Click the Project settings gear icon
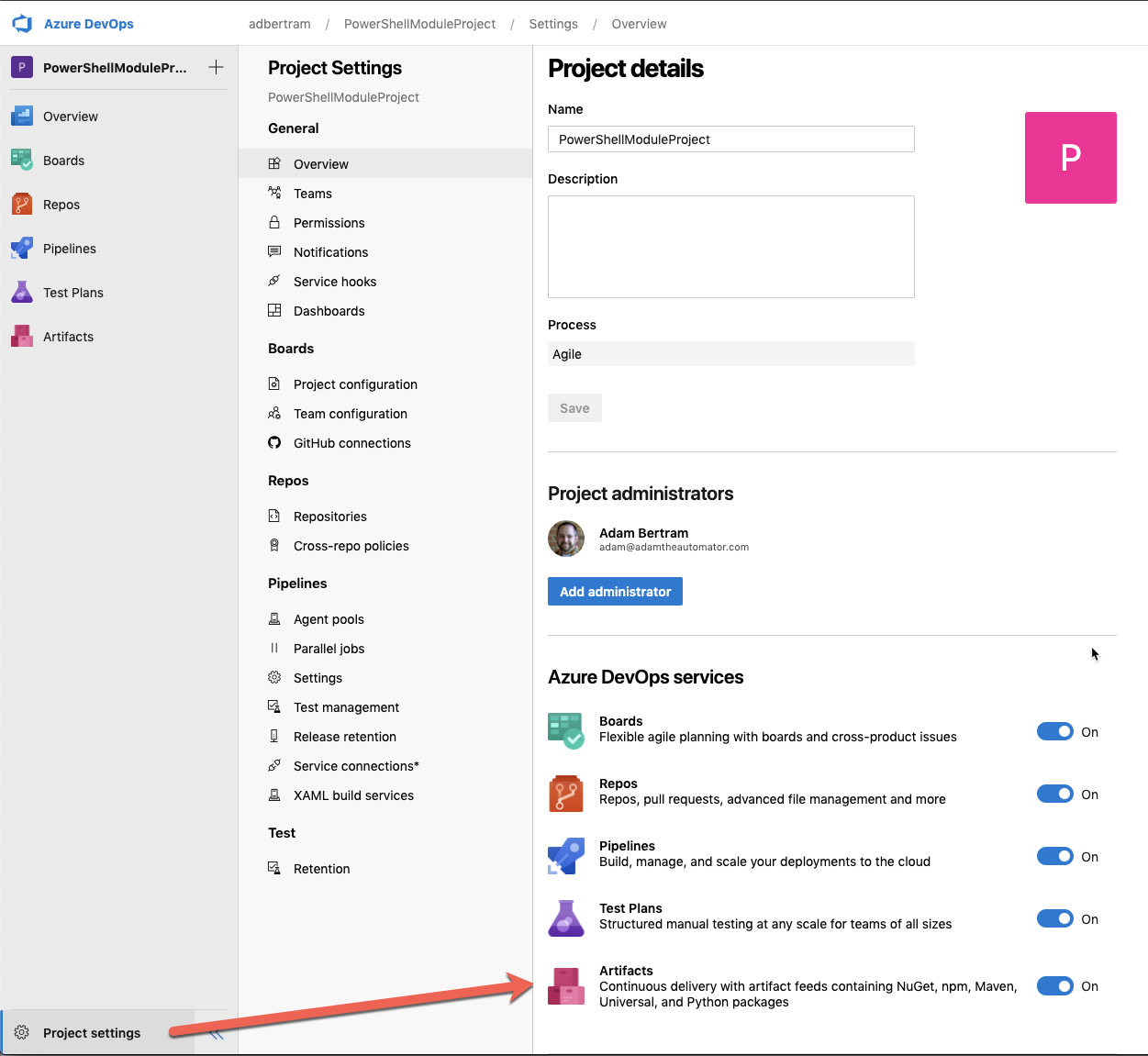1148x1056 pixels. pos(22,1032)
